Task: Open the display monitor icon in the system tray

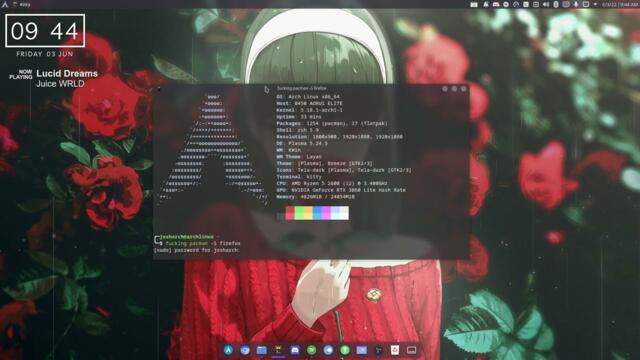Action: (586, 4)
